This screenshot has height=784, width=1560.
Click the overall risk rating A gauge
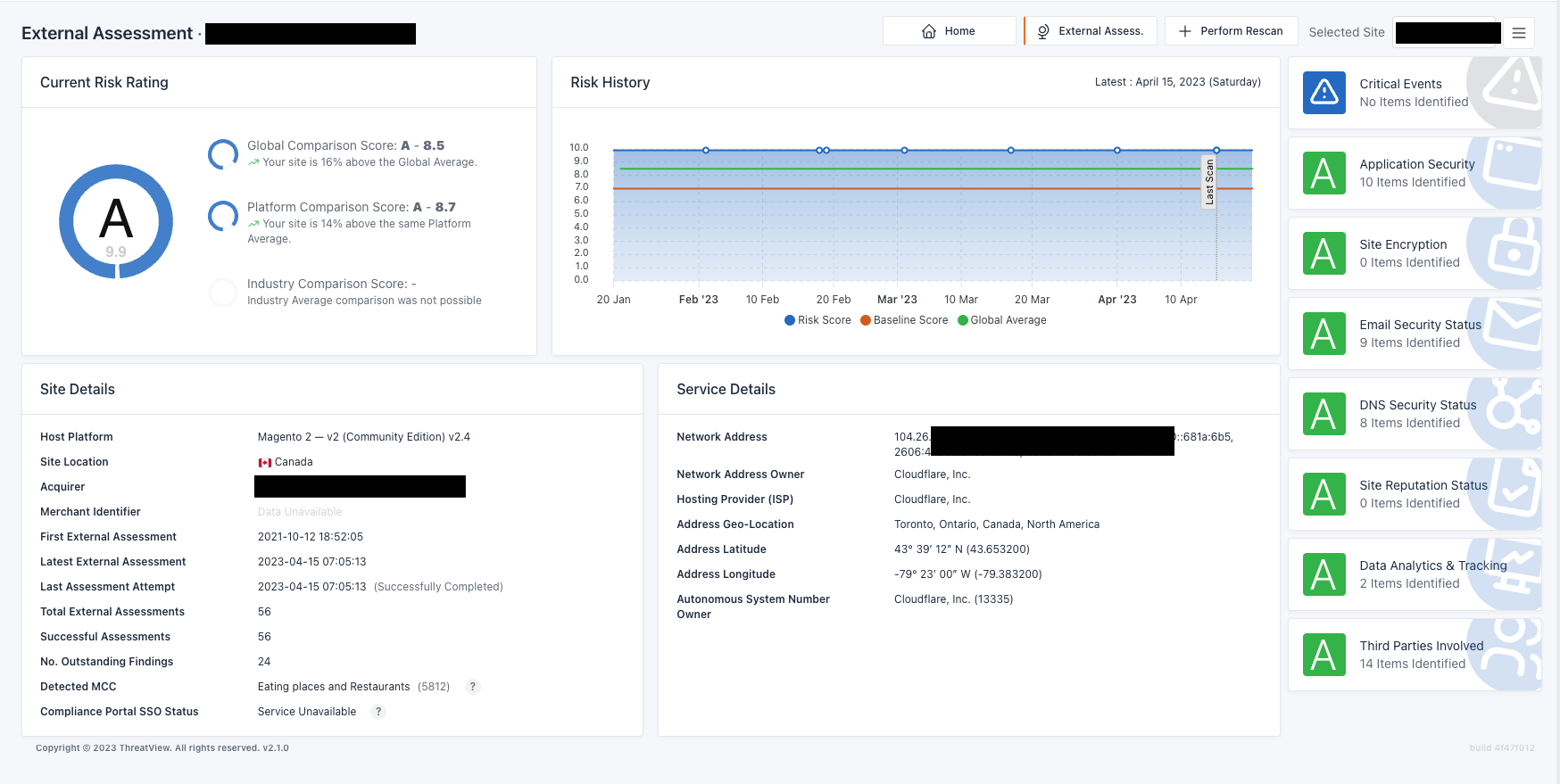[x=116, y=221]
